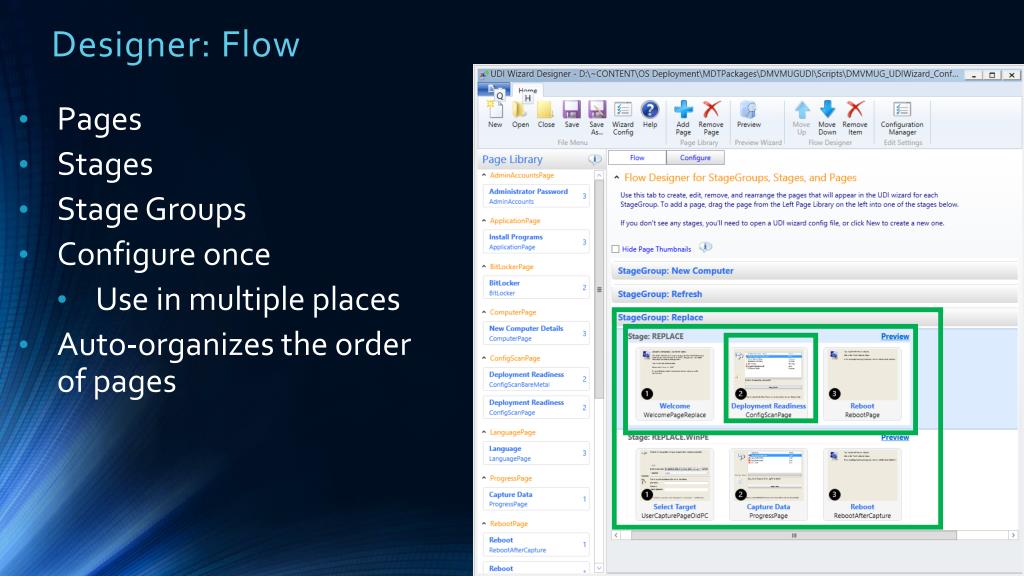Select Deployment Readiness thumbnail in REPLACE stage

(768, 383)
